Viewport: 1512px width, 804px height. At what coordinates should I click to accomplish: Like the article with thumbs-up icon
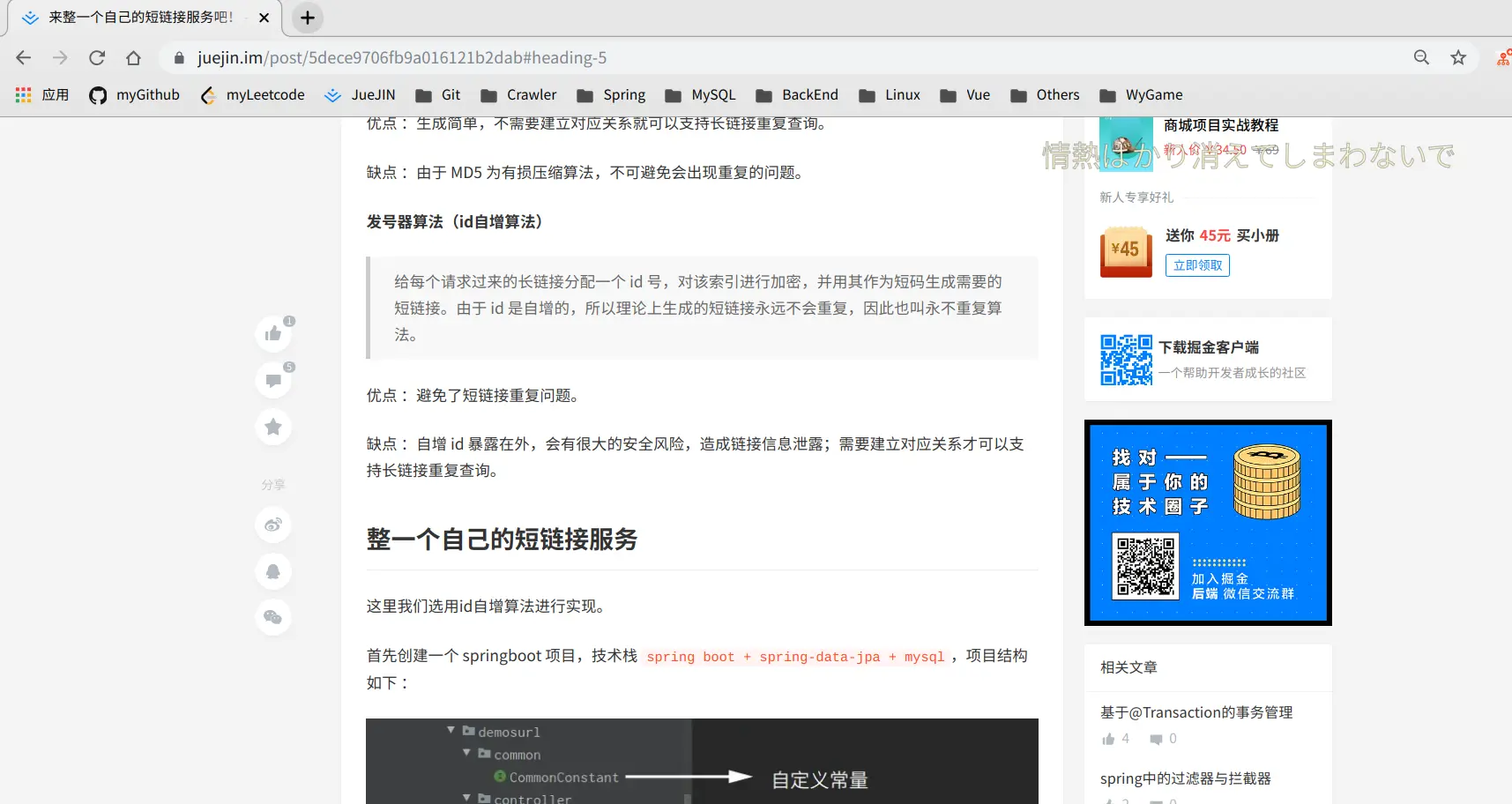273,333
